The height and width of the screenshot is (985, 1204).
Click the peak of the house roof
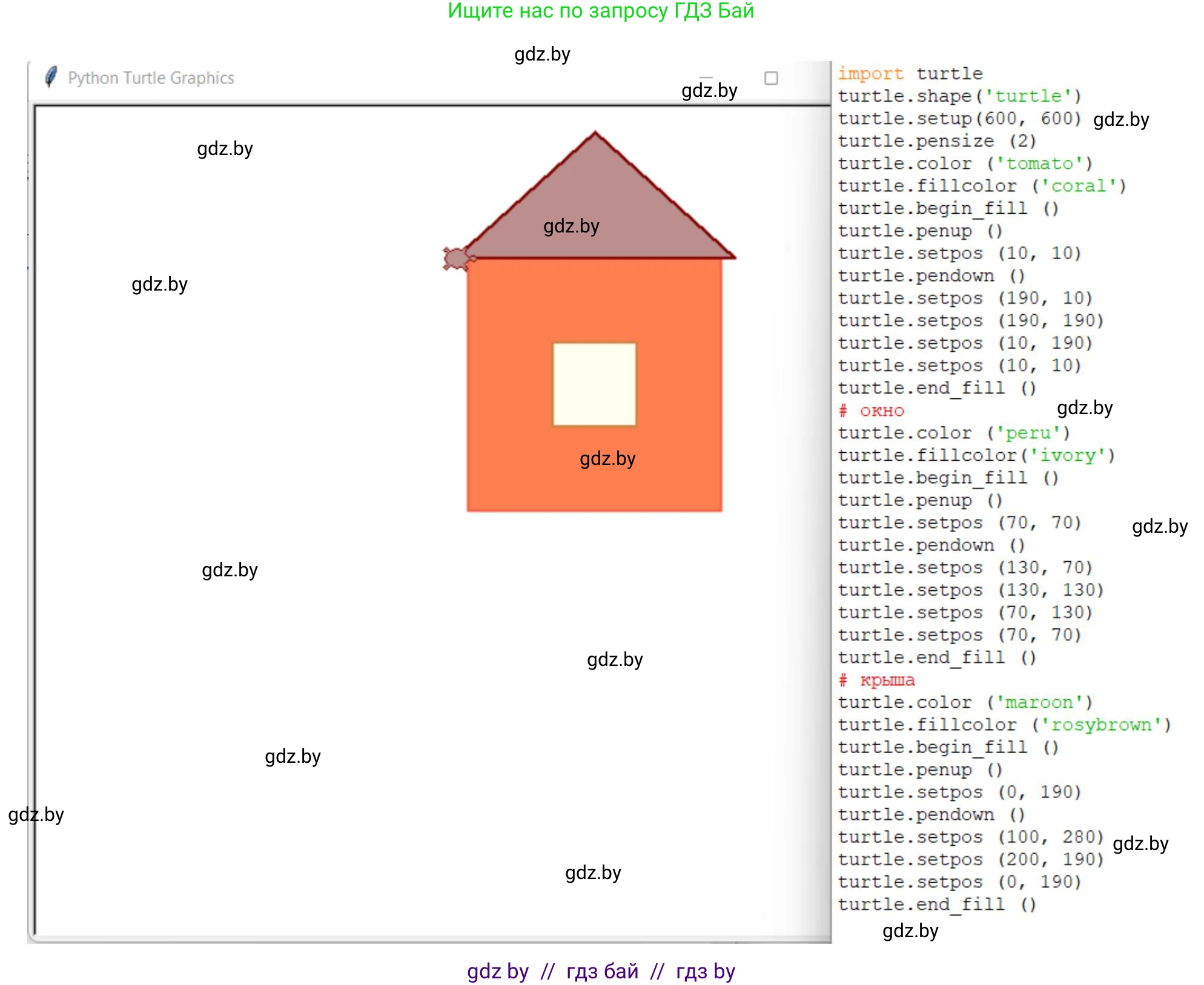point(595,134)
